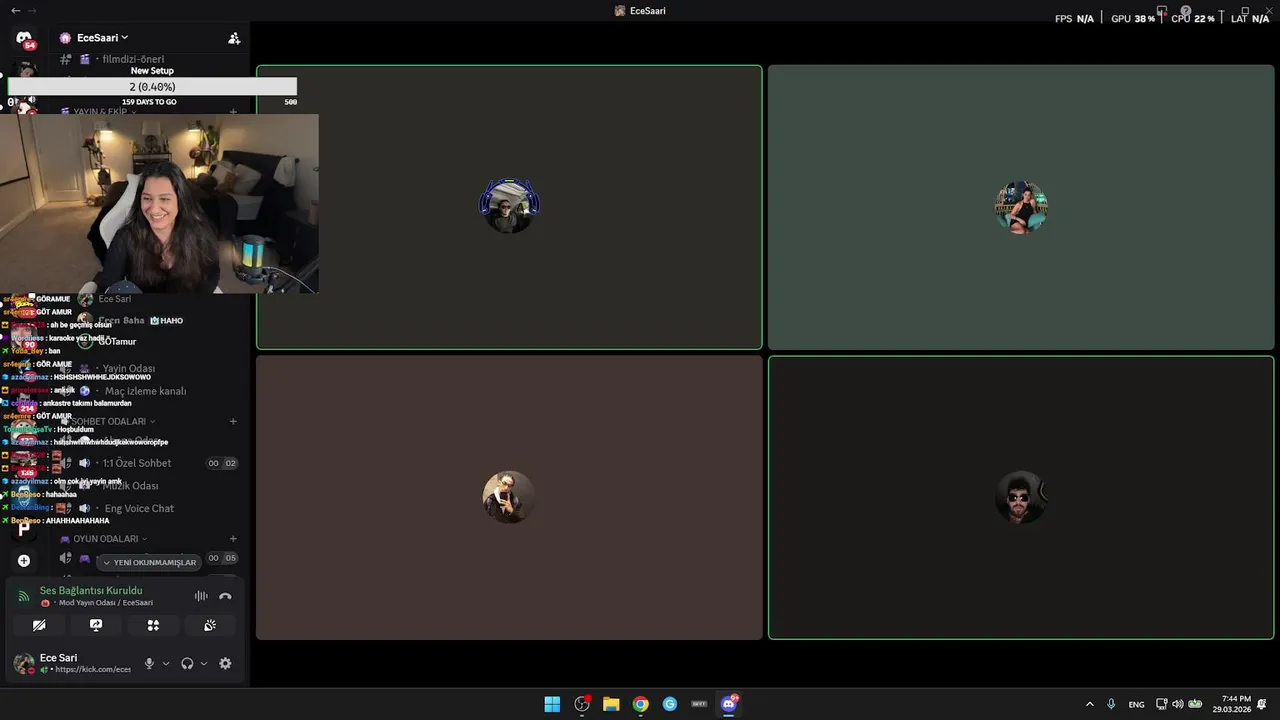The height and width of the screenshot is (720, 1280).
Task: Open microphone input options chevron
Action: pos(166,663)
